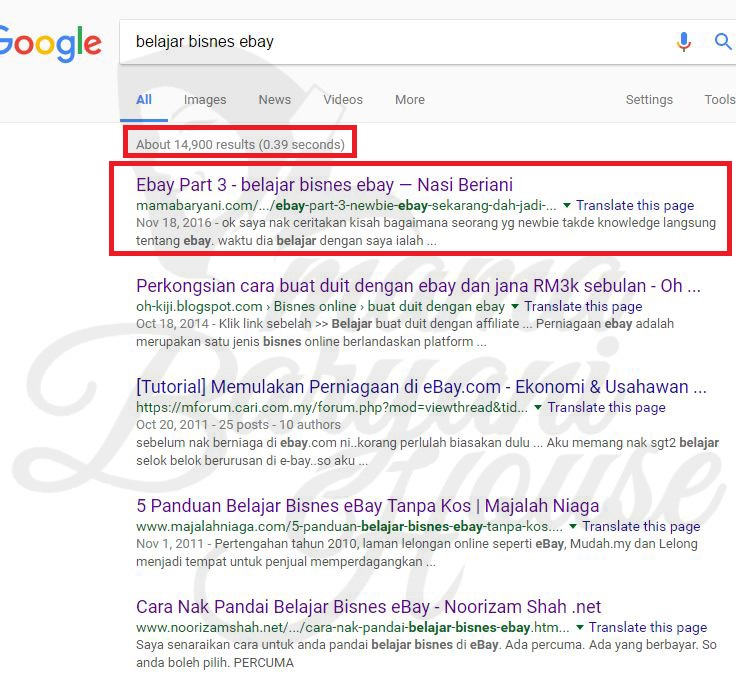The height and width of the screenshot is (685, 736).
Task: Click snippet starting 'sebelum nak berniaga di ebay.com'
Action: pos(428,452)
